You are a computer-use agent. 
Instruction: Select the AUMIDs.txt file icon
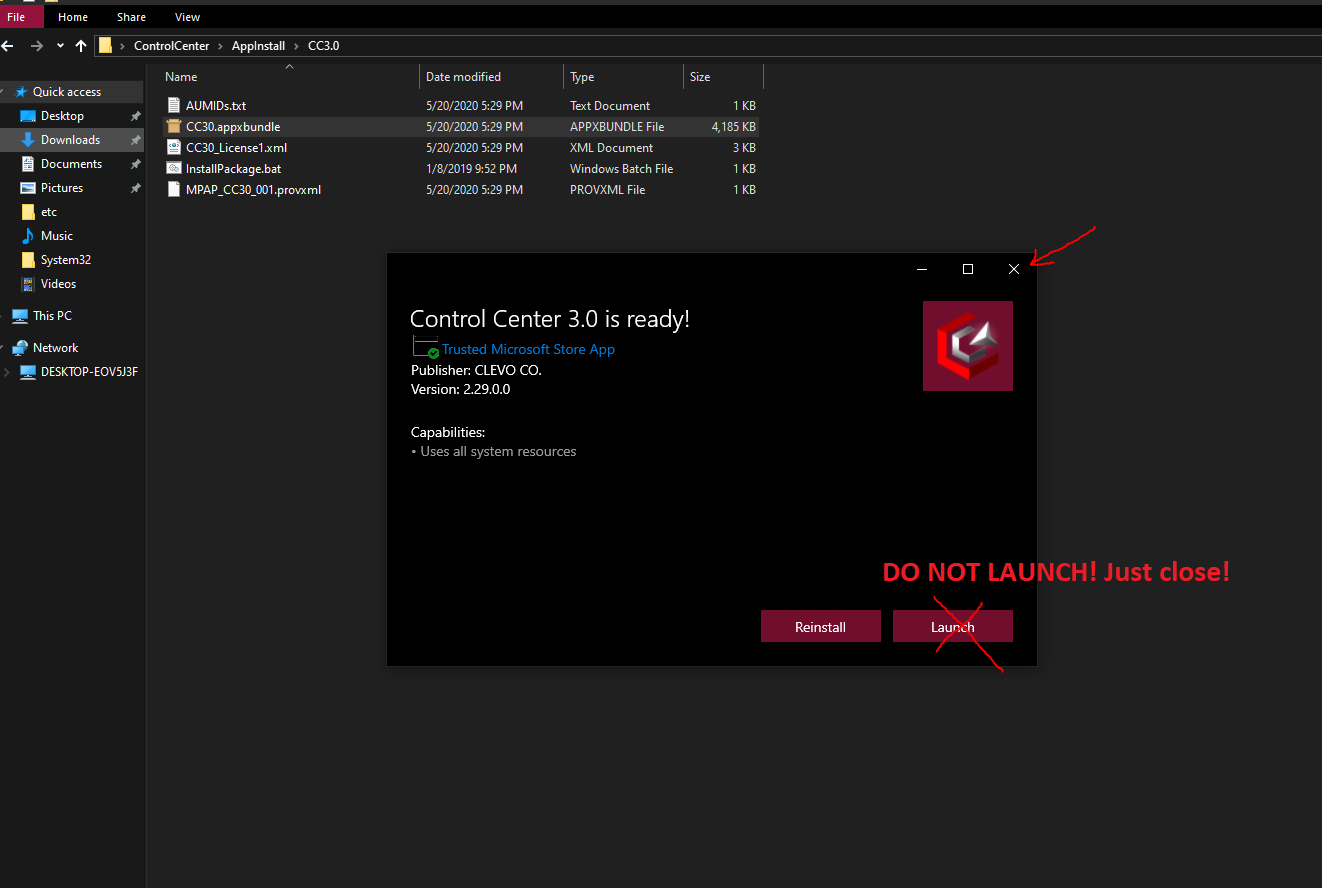[x=174, y=105]
